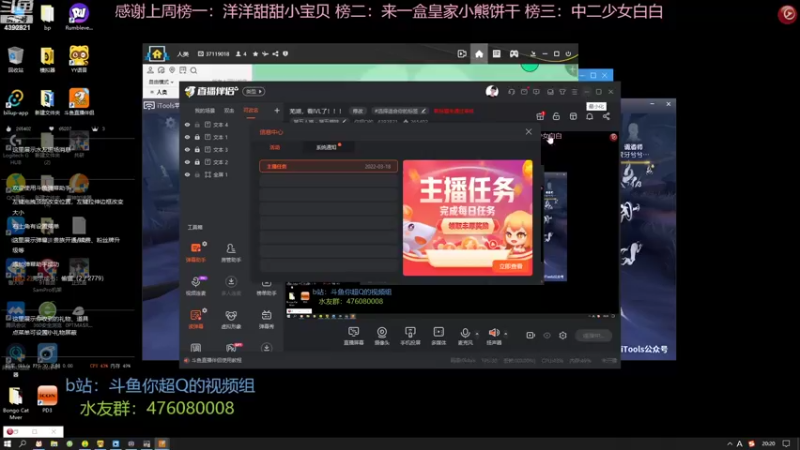Close the message center dialog
The height and width of the screenshot is (450, 800).
click(529, 132)
